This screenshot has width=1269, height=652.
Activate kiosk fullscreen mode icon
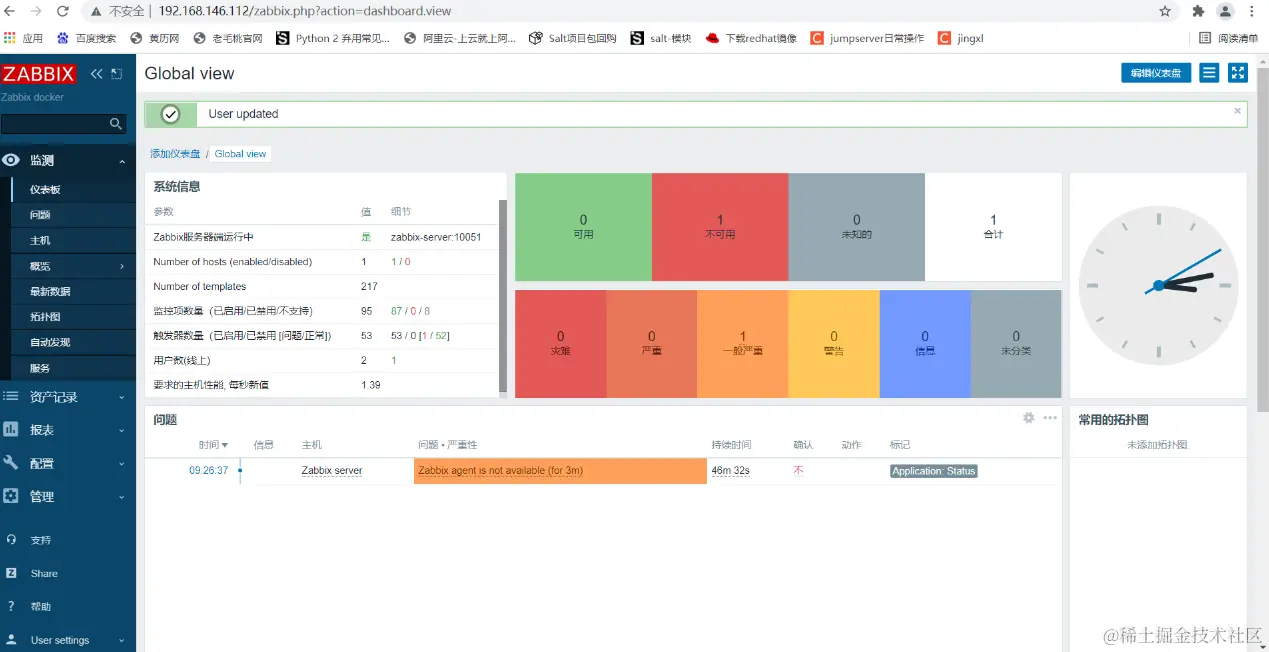(x=1238, y=73)
